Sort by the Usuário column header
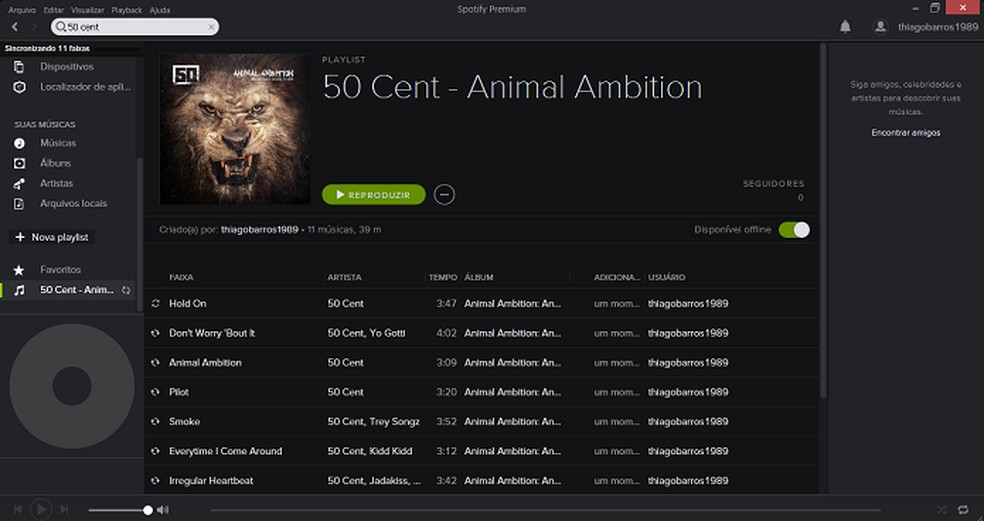 click(x=666, y=277)
